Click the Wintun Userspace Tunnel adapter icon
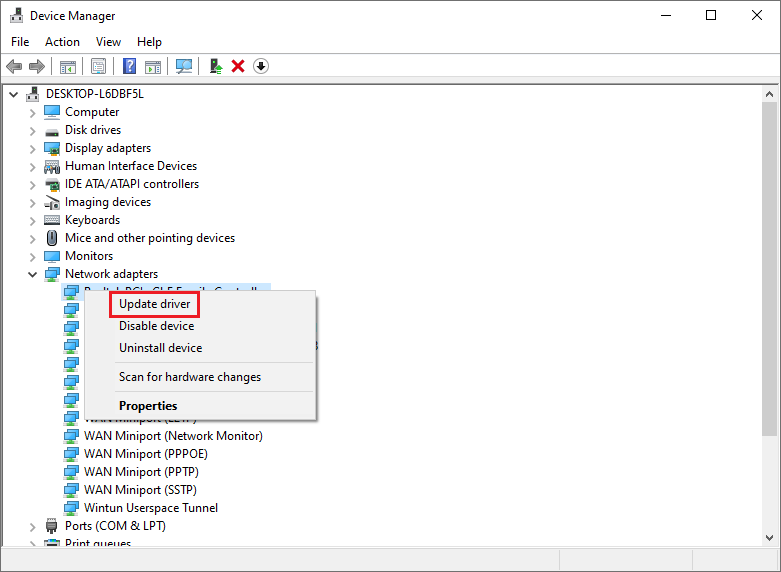The width and height of the screenshot is (781, 572). pos(71,508)
